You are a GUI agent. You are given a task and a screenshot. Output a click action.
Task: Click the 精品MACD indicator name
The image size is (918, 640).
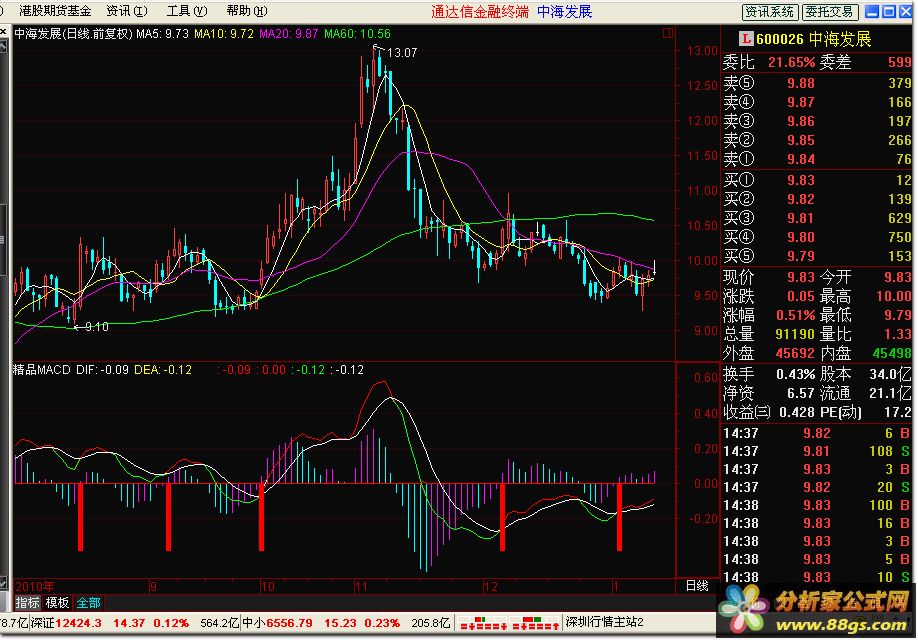coord(42,370)
